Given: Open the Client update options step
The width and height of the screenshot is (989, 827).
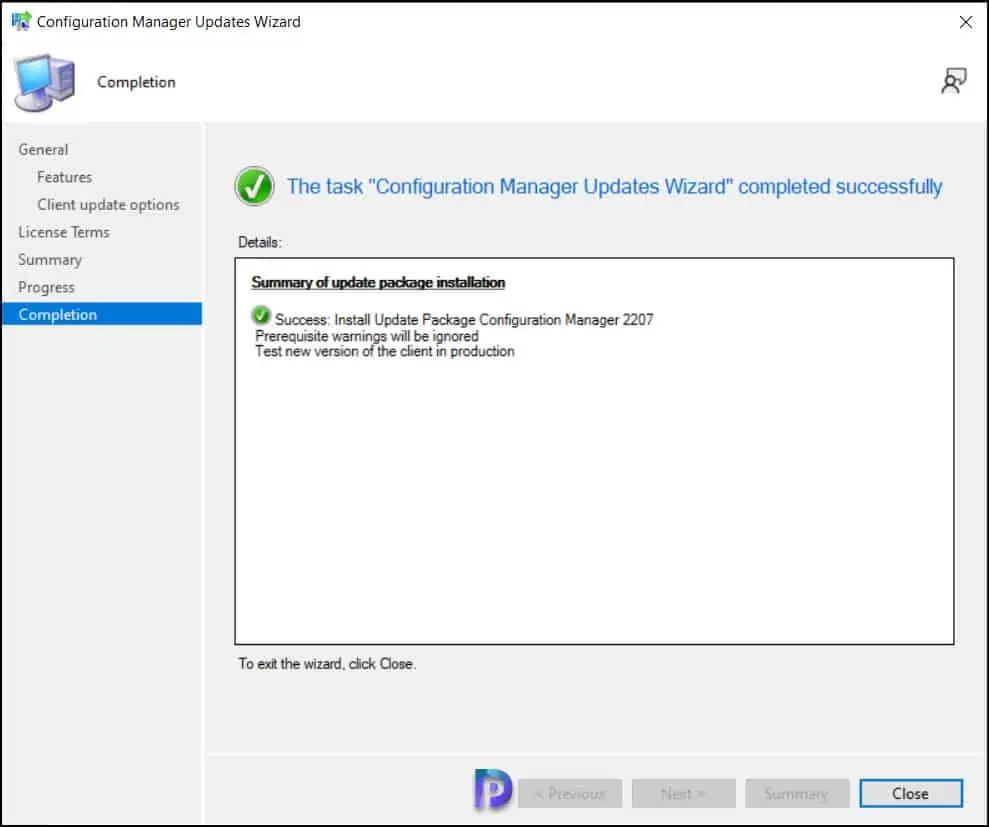Looking at the screenshot, I should 108,205.
